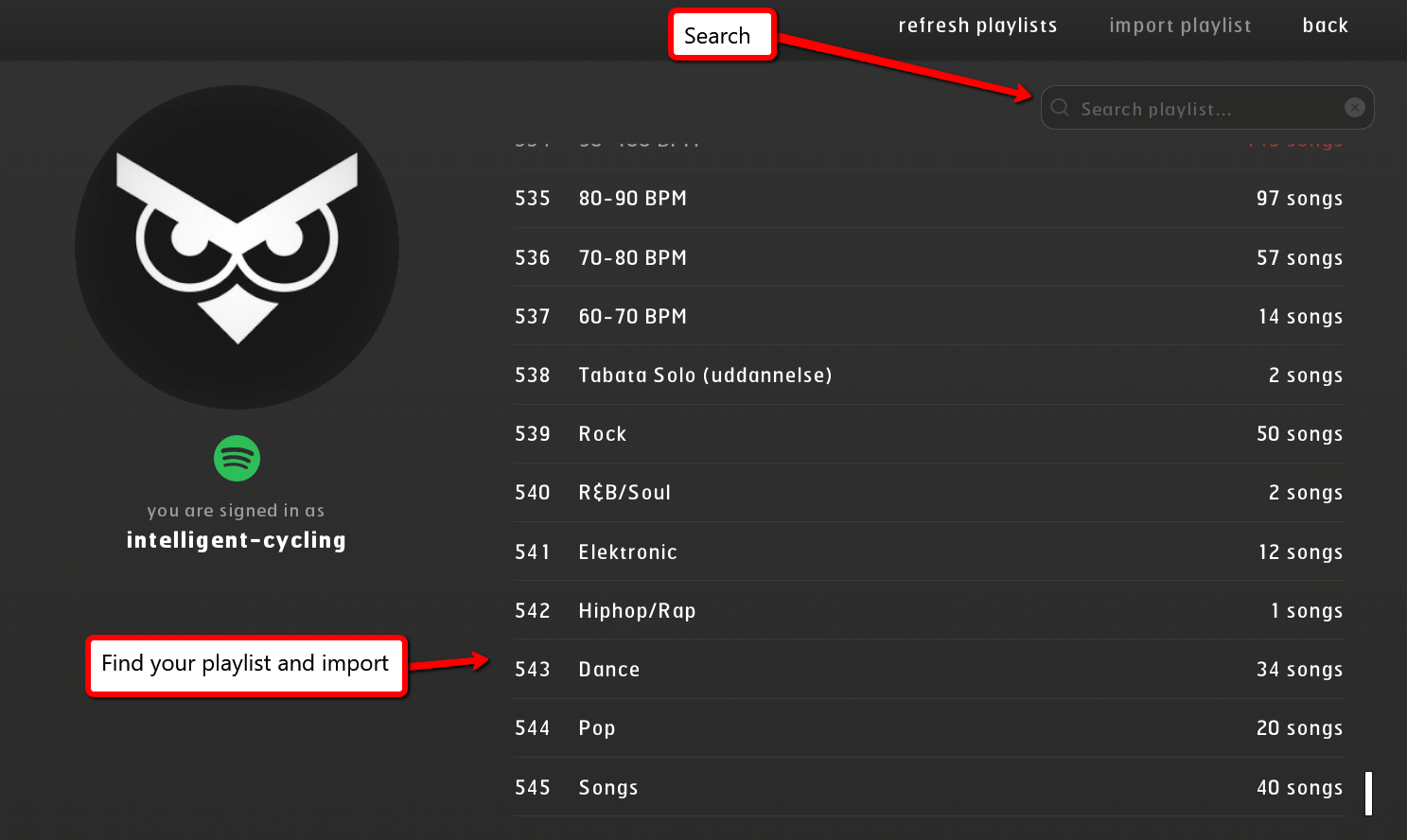Screen dimensions: 1407x840
Task: Select the Rock playlist
Action: (603, 434)
